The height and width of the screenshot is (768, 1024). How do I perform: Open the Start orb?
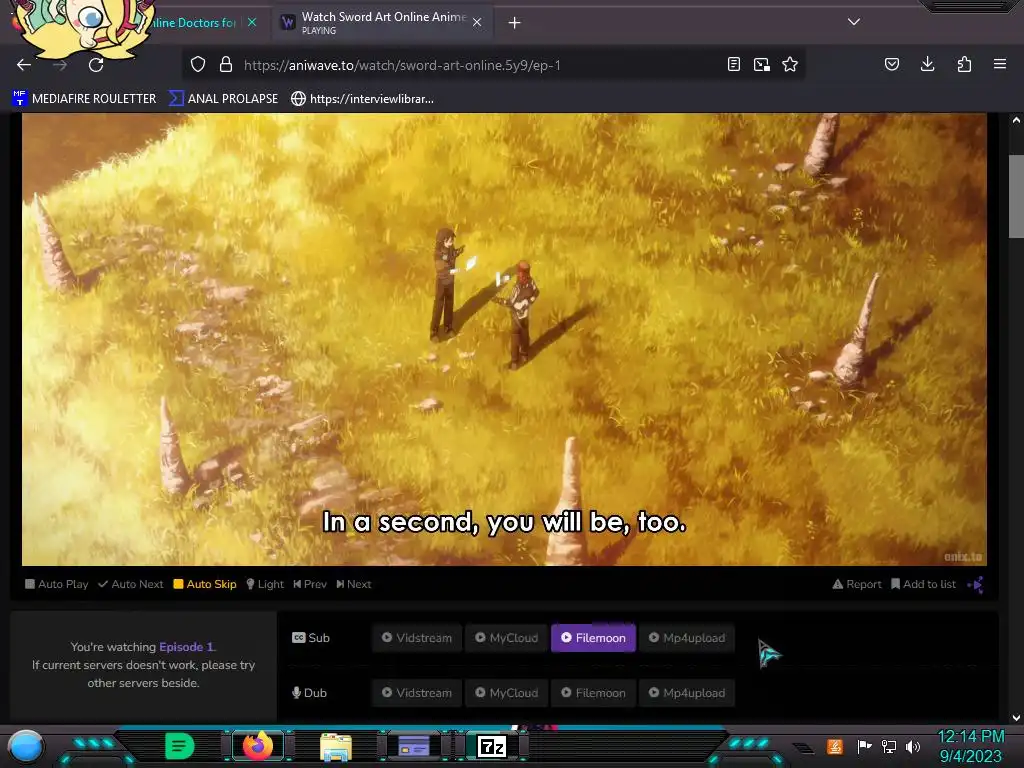click(x=26, y=746)
